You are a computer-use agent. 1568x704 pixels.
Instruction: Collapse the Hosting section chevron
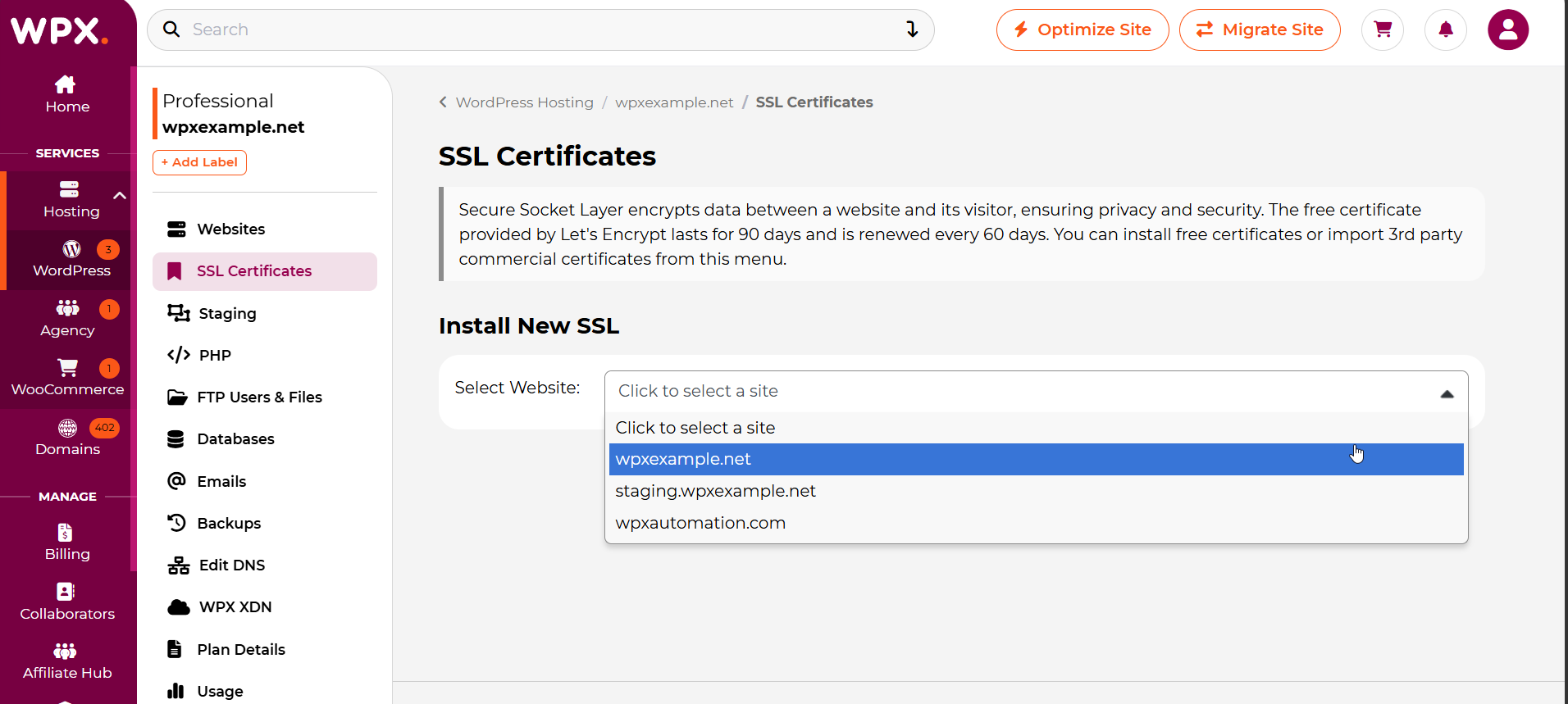120,196
